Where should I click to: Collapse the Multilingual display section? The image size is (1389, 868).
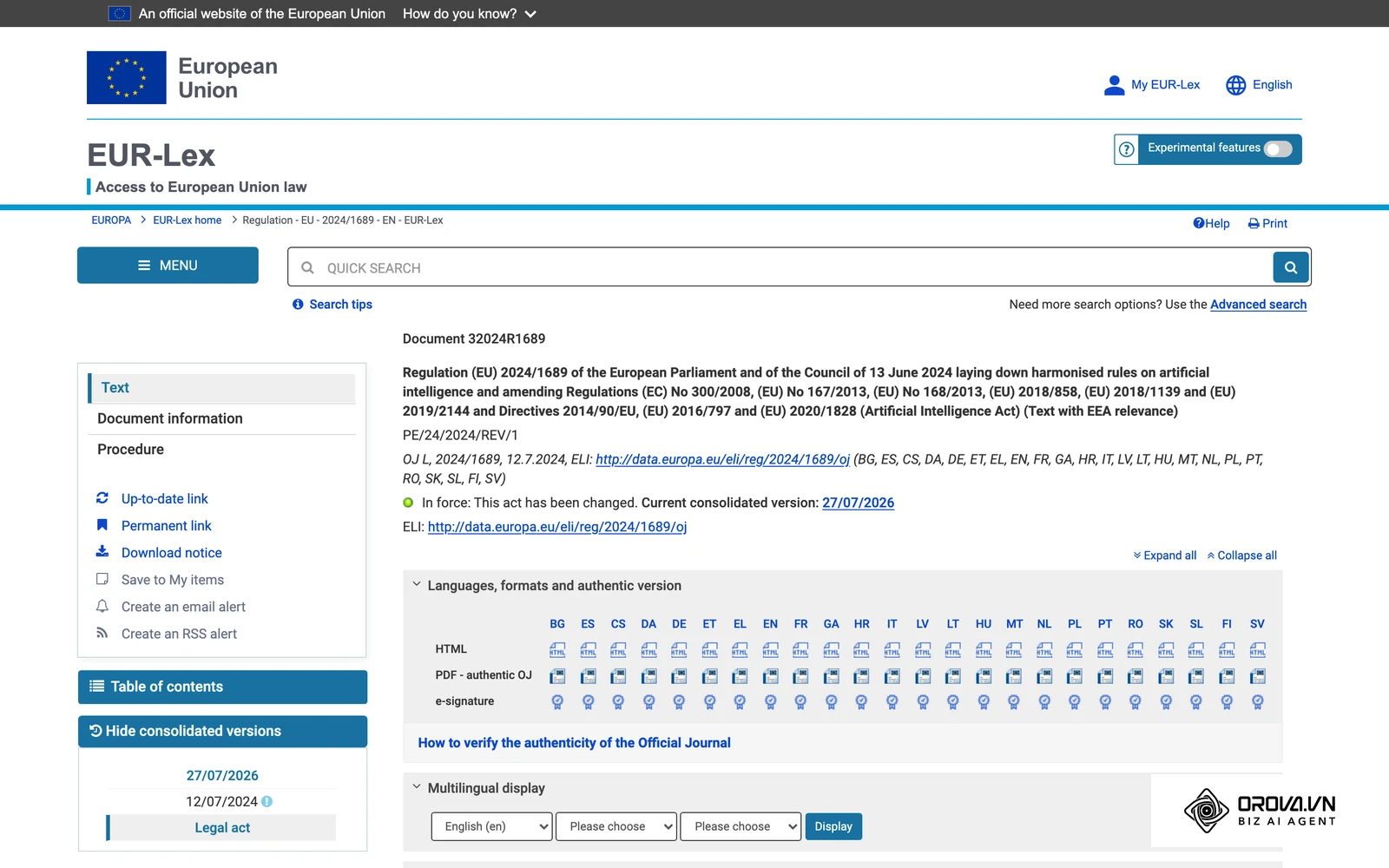(x=417, y=787)
